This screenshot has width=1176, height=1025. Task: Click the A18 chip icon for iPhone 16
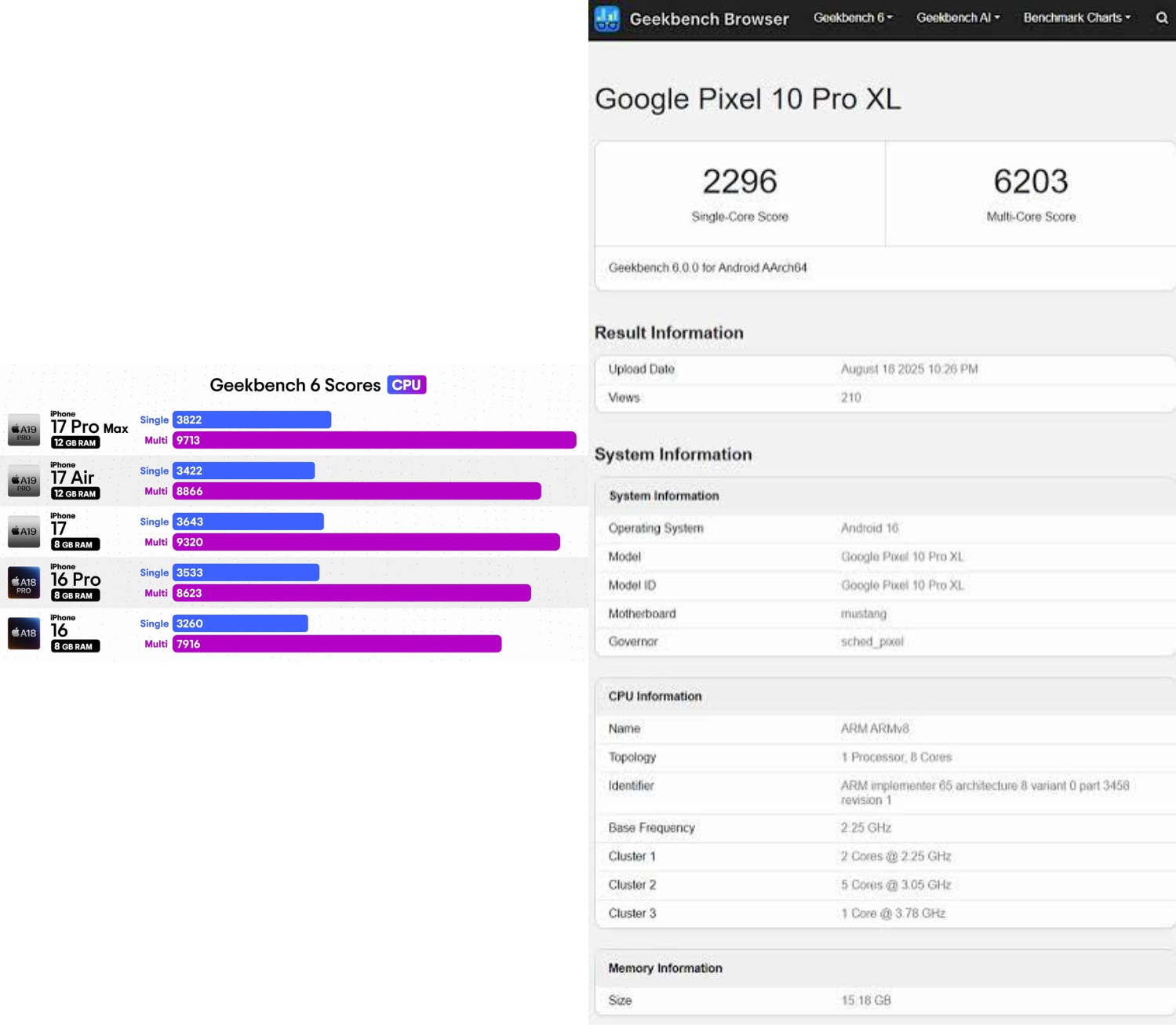point(24,634)
